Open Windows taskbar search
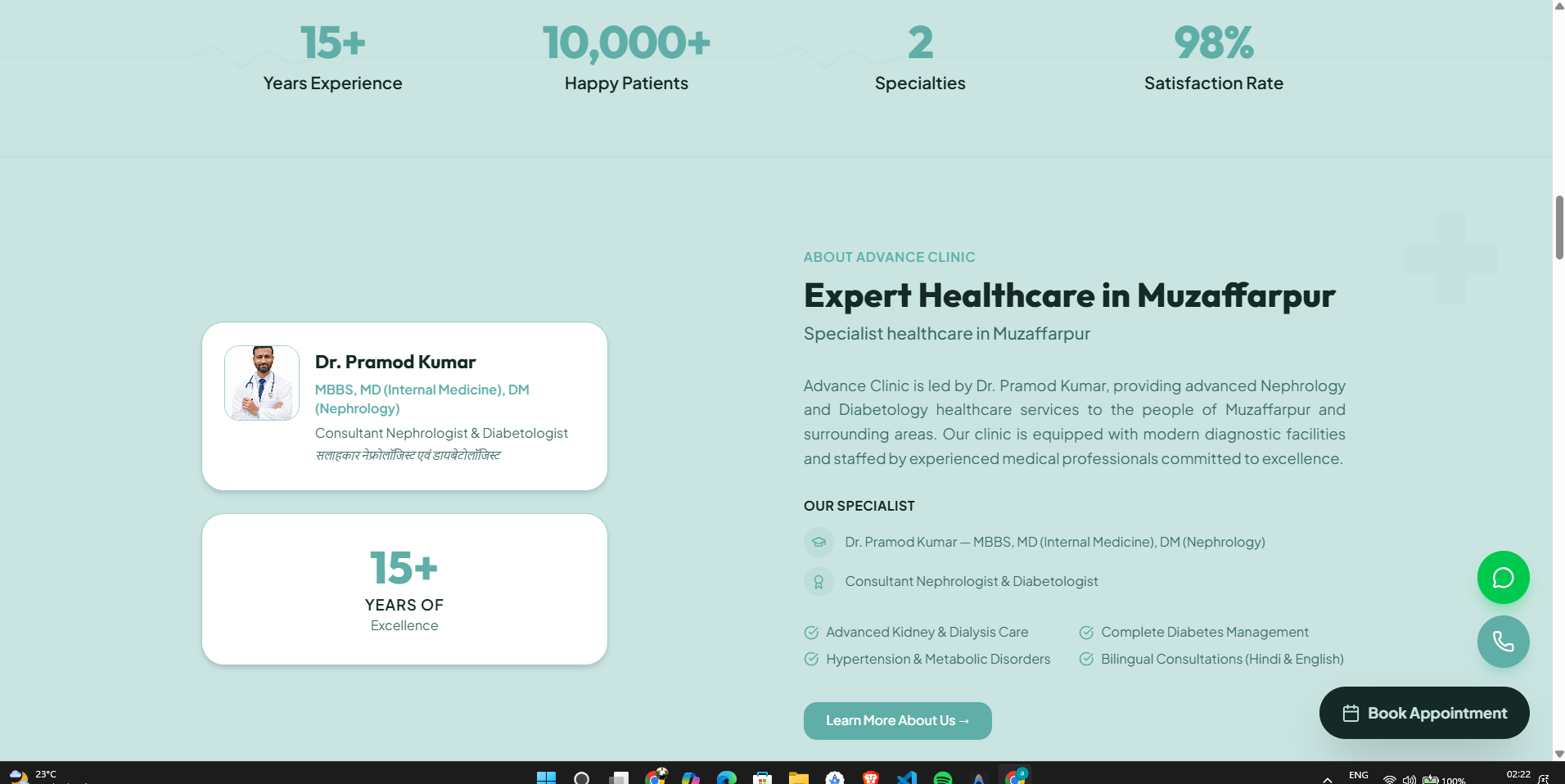 [x=582, y=777]
